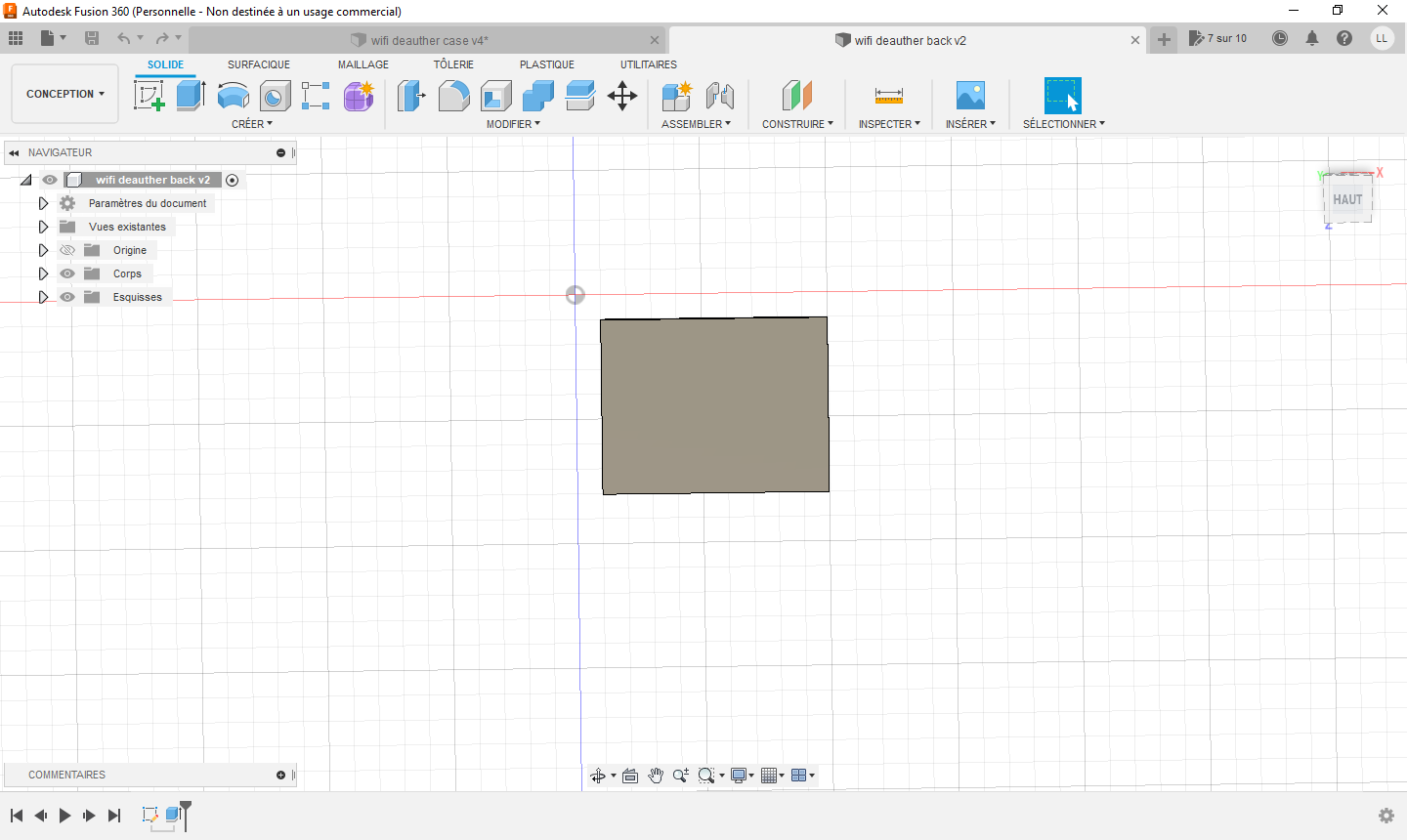This screenshot has width=1407, height=840.
Task: Select the Fillet (congé) tool in Modifier
Action: click(x=454, y=96)
